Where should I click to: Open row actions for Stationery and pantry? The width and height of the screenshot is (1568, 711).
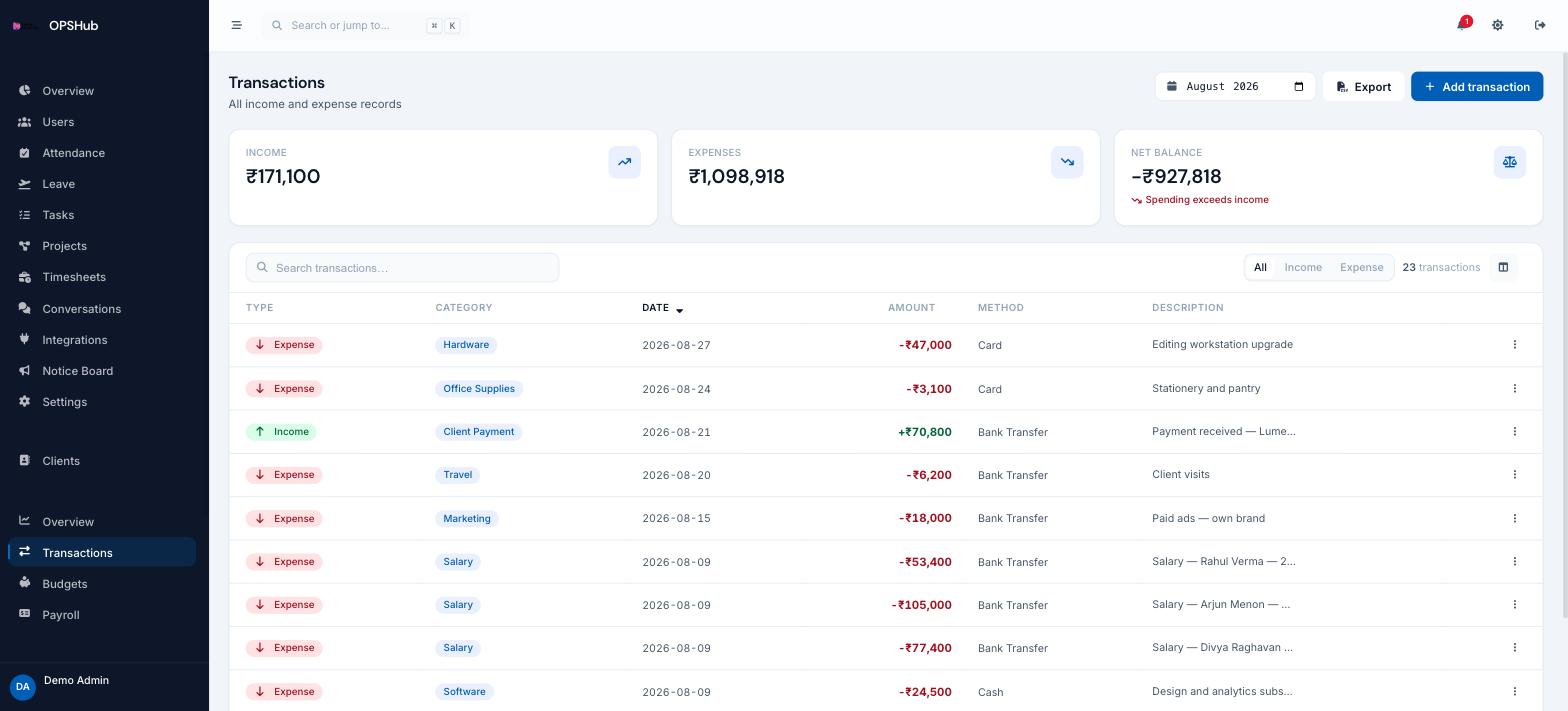click(1514, 388)
